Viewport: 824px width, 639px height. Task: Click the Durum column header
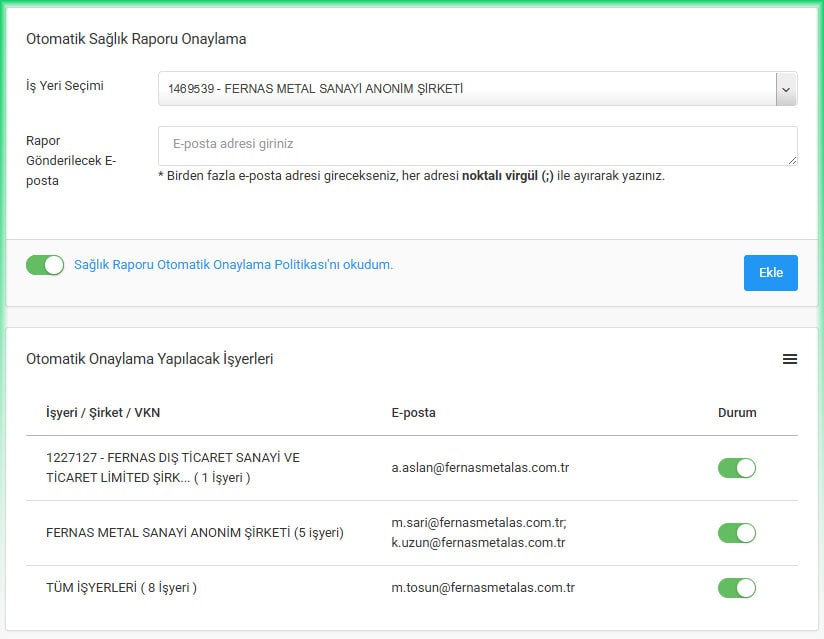(x=737, y=413)
